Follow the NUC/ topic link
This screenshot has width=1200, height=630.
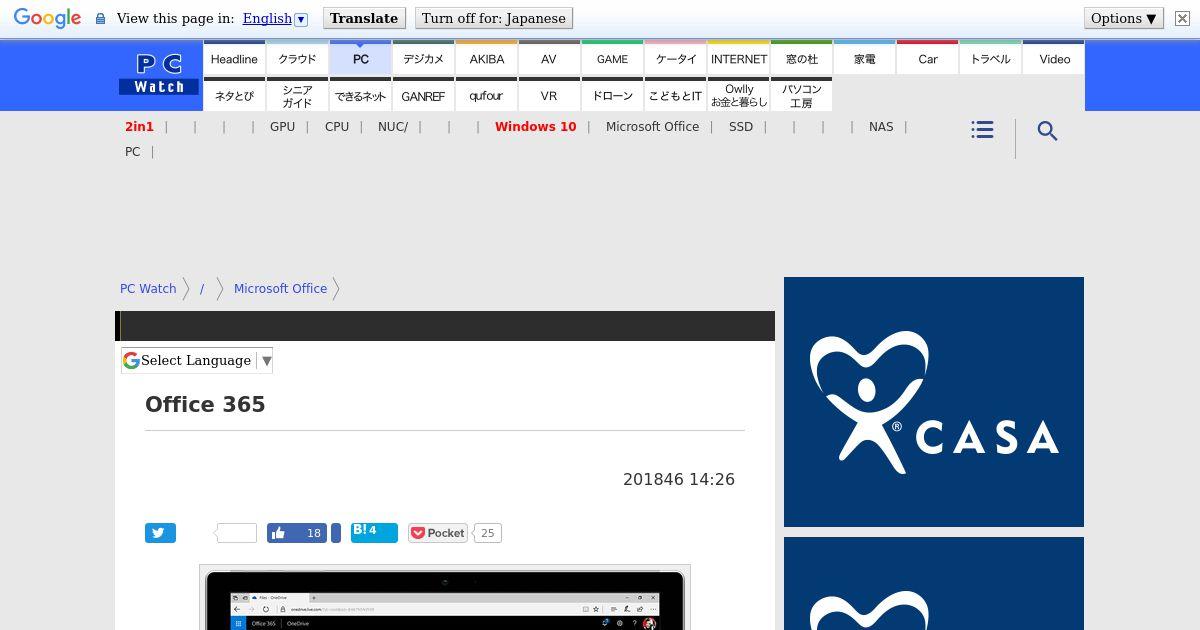tap(393, 127)
